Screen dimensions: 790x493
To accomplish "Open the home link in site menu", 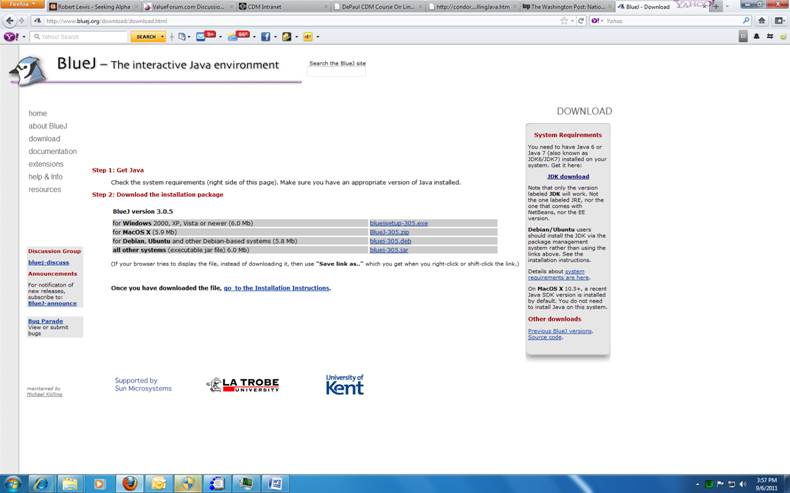I will 38,113.
